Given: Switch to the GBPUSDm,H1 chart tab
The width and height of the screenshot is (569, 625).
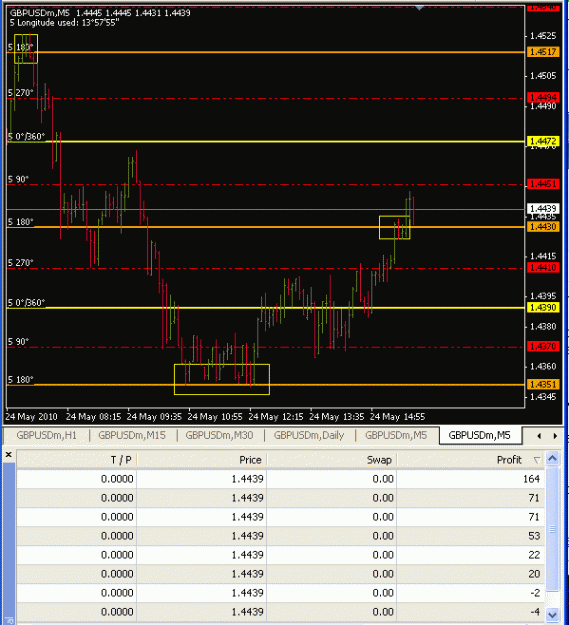Looking at the screenshot, I should [46, 435].
